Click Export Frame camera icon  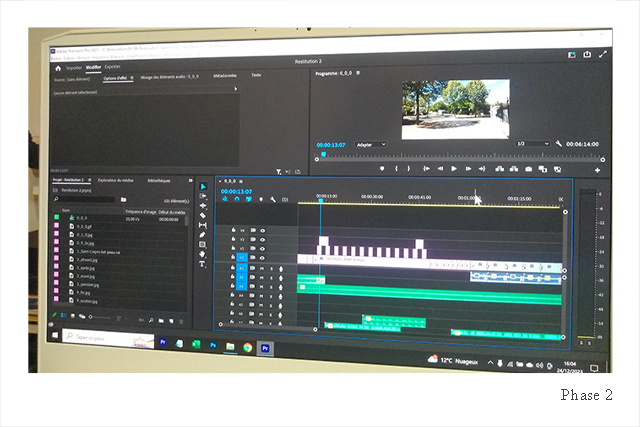pos(529,169)
